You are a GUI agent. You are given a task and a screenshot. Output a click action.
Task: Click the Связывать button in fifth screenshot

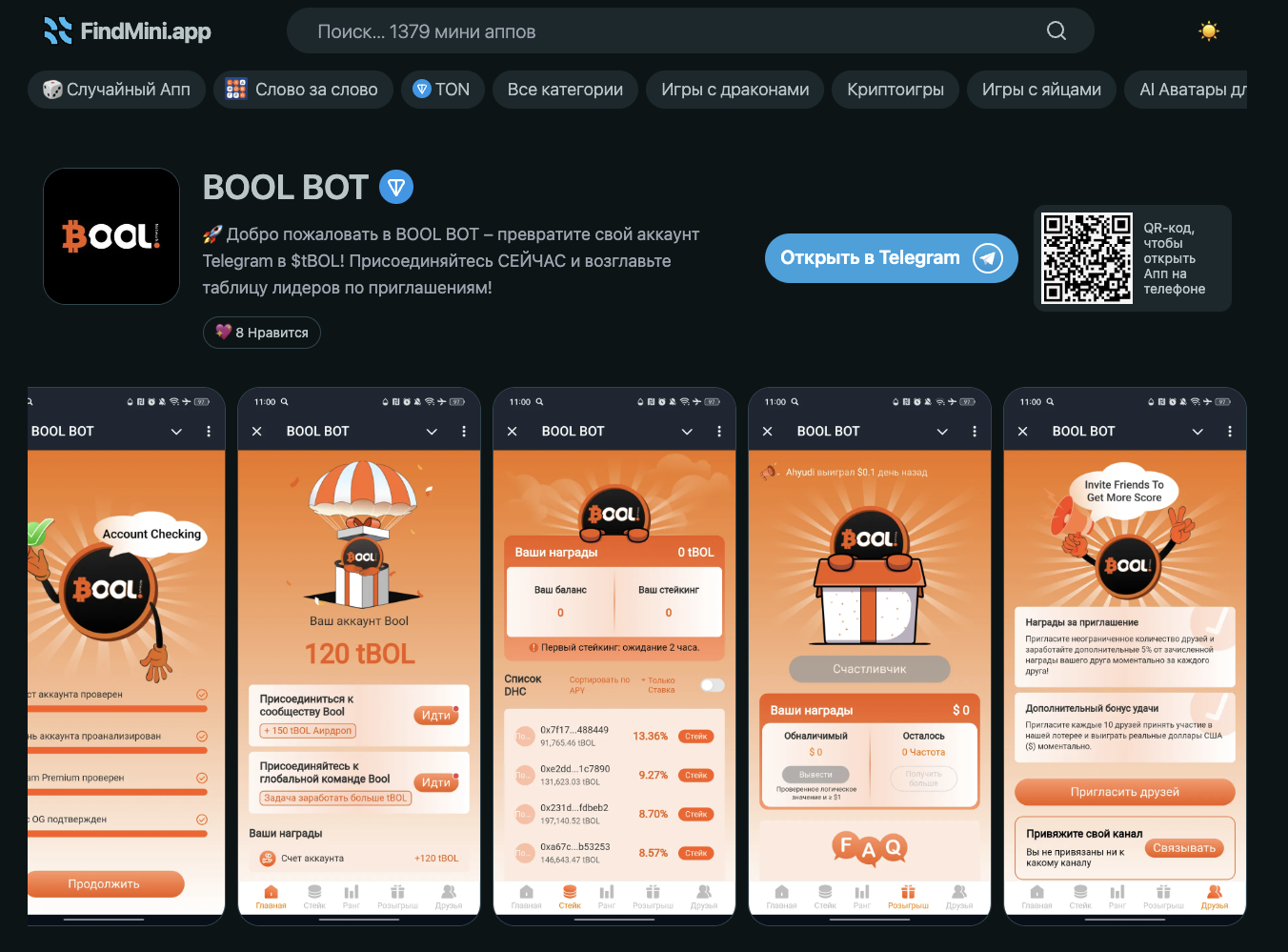[1184, 848]
